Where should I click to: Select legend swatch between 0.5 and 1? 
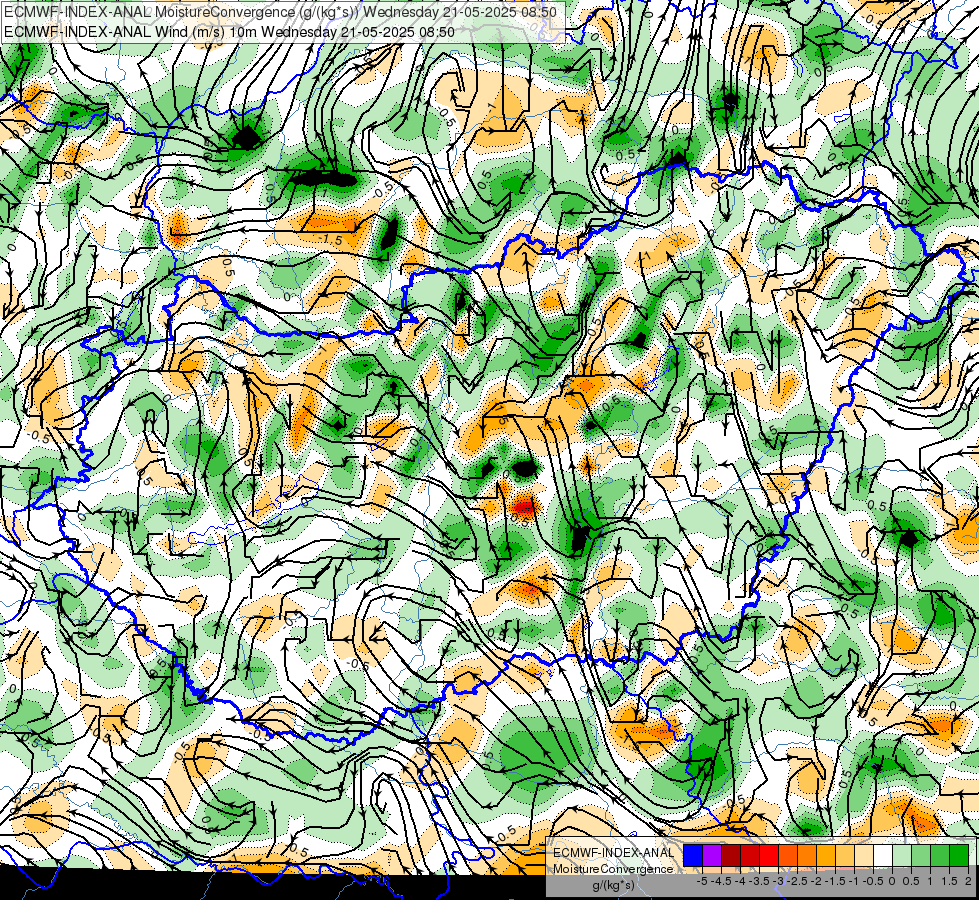921,856
